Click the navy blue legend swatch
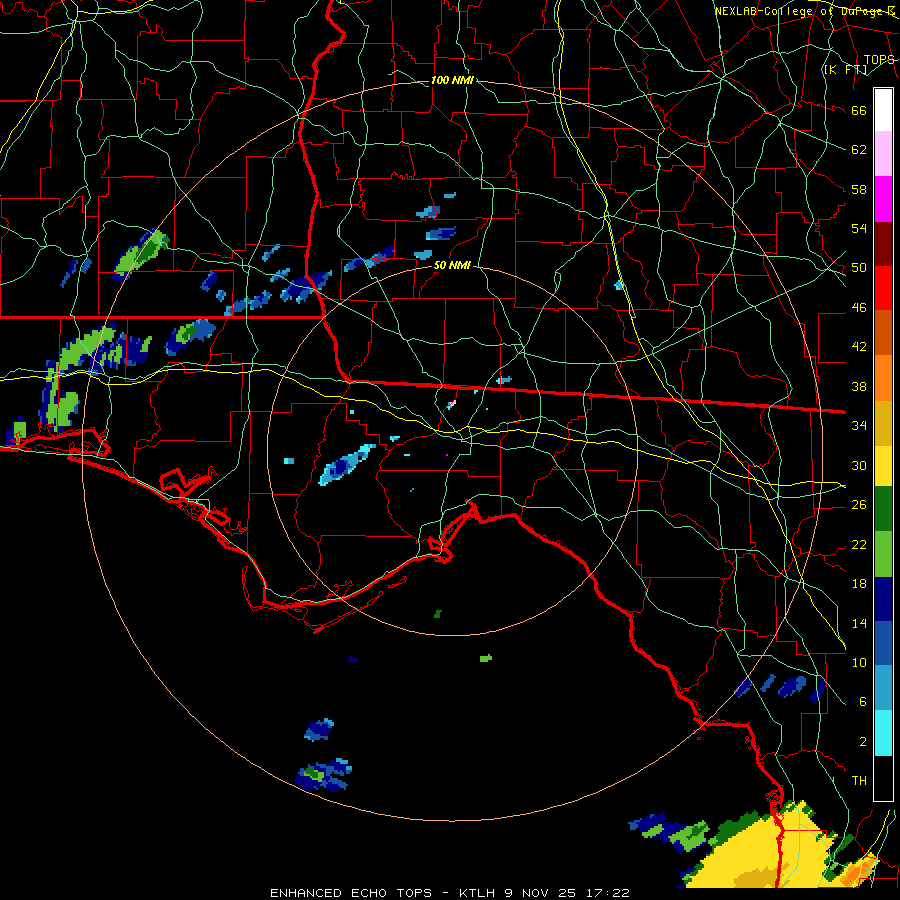 click(883, 599)
